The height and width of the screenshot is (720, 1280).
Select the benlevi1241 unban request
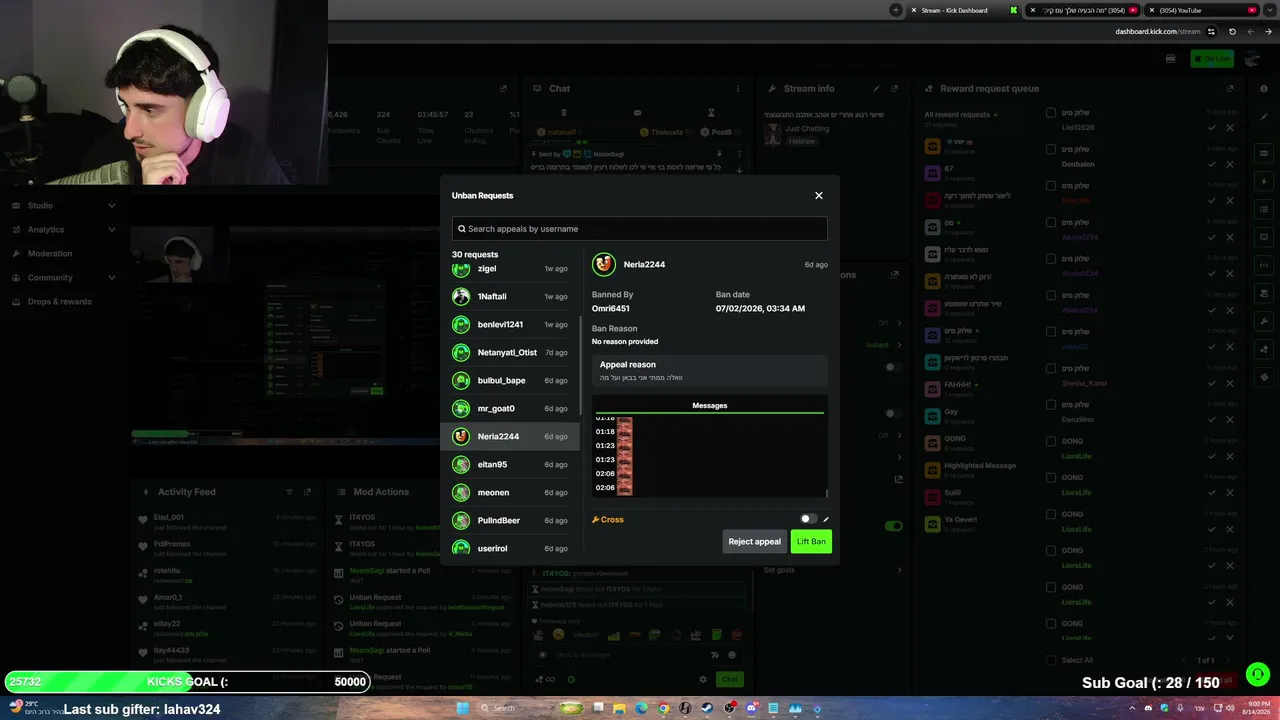[x=510, y=325]
